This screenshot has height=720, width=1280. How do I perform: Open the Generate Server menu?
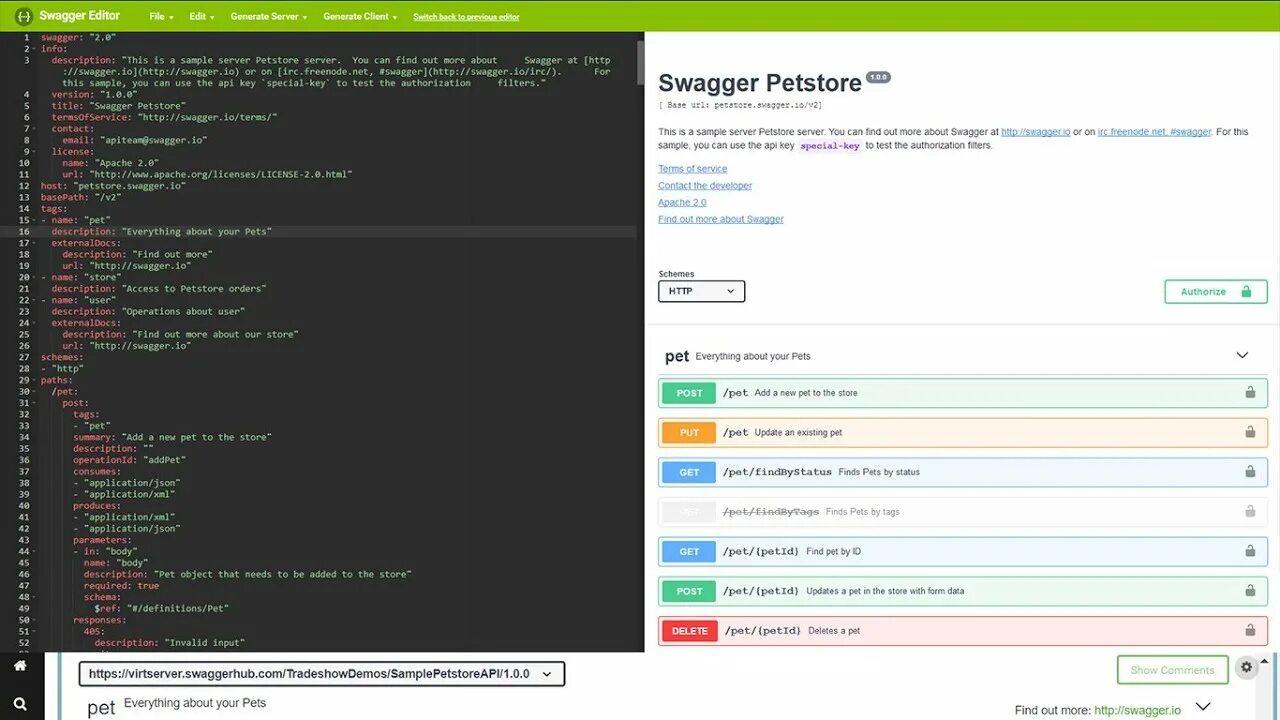point(269,17)
